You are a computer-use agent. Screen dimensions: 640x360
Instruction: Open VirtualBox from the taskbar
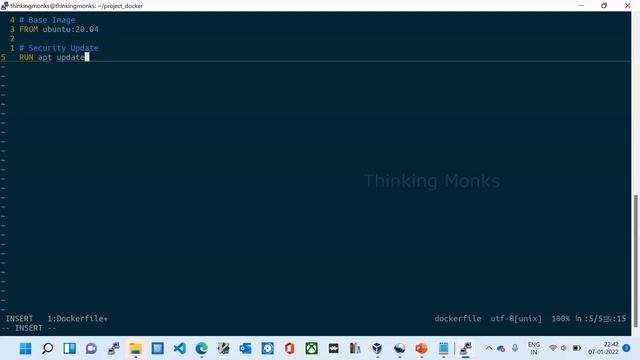click(x=377, y=349)
